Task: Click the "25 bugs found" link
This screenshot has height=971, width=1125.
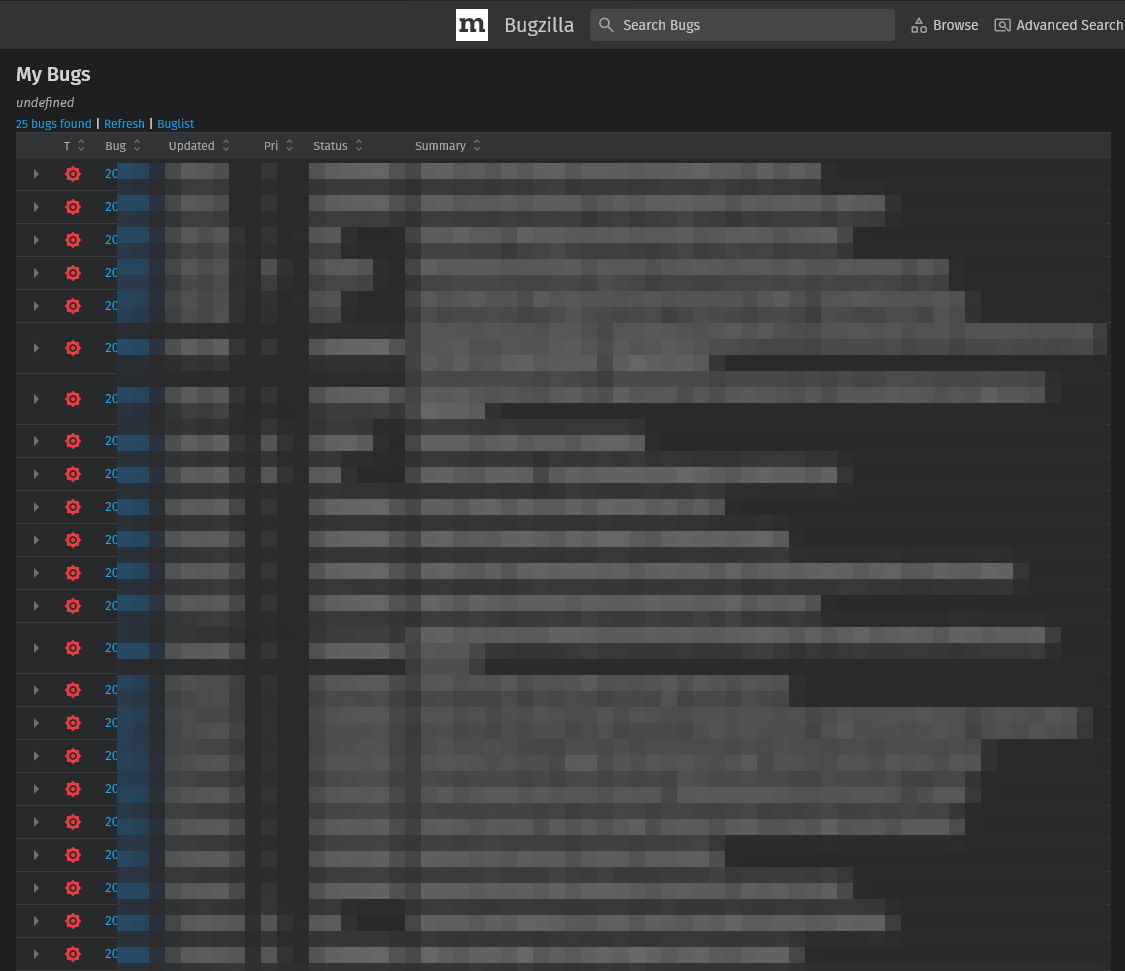Action: click(53, 124)
